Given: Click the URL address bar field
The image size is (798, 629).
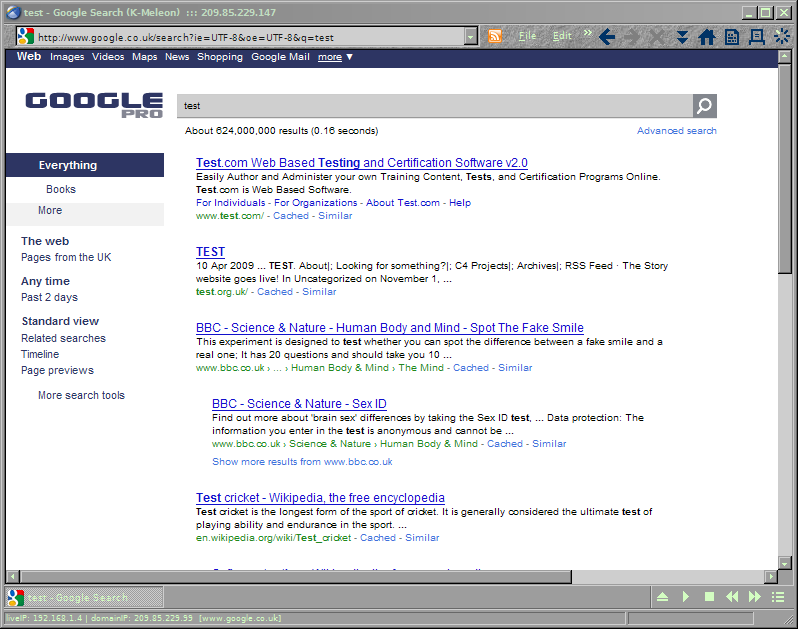Looking at the screenshot, I should point(249,37).
